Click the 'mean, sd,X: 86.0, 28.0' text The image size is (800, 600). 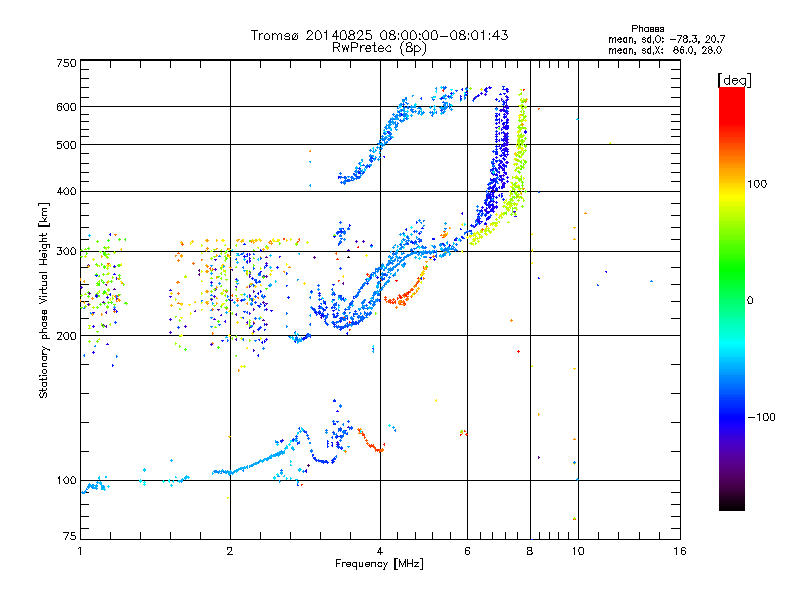click(665, 50)
